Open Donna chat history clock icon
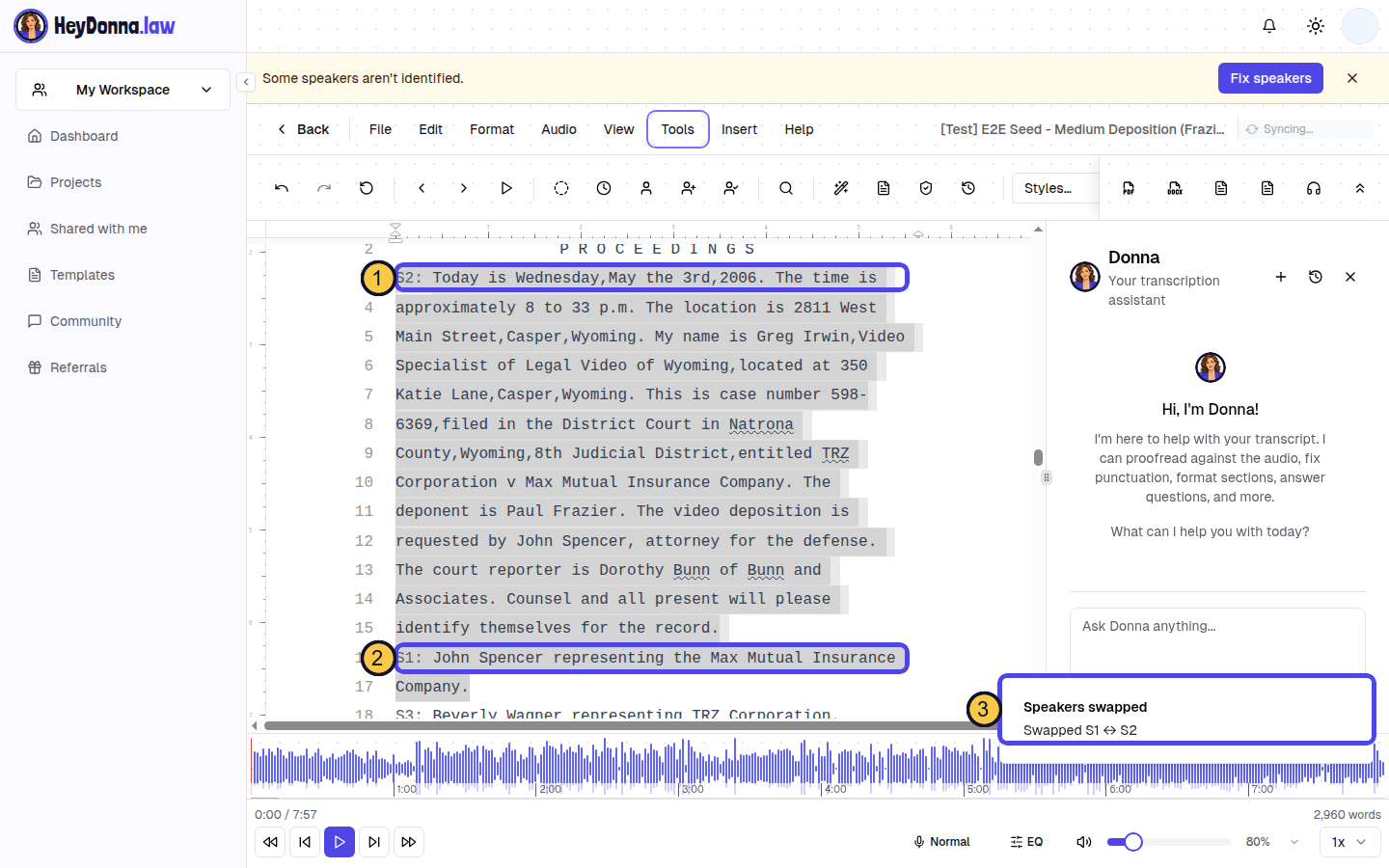This screenshot has width=1389, height=868. point(1316,277)
